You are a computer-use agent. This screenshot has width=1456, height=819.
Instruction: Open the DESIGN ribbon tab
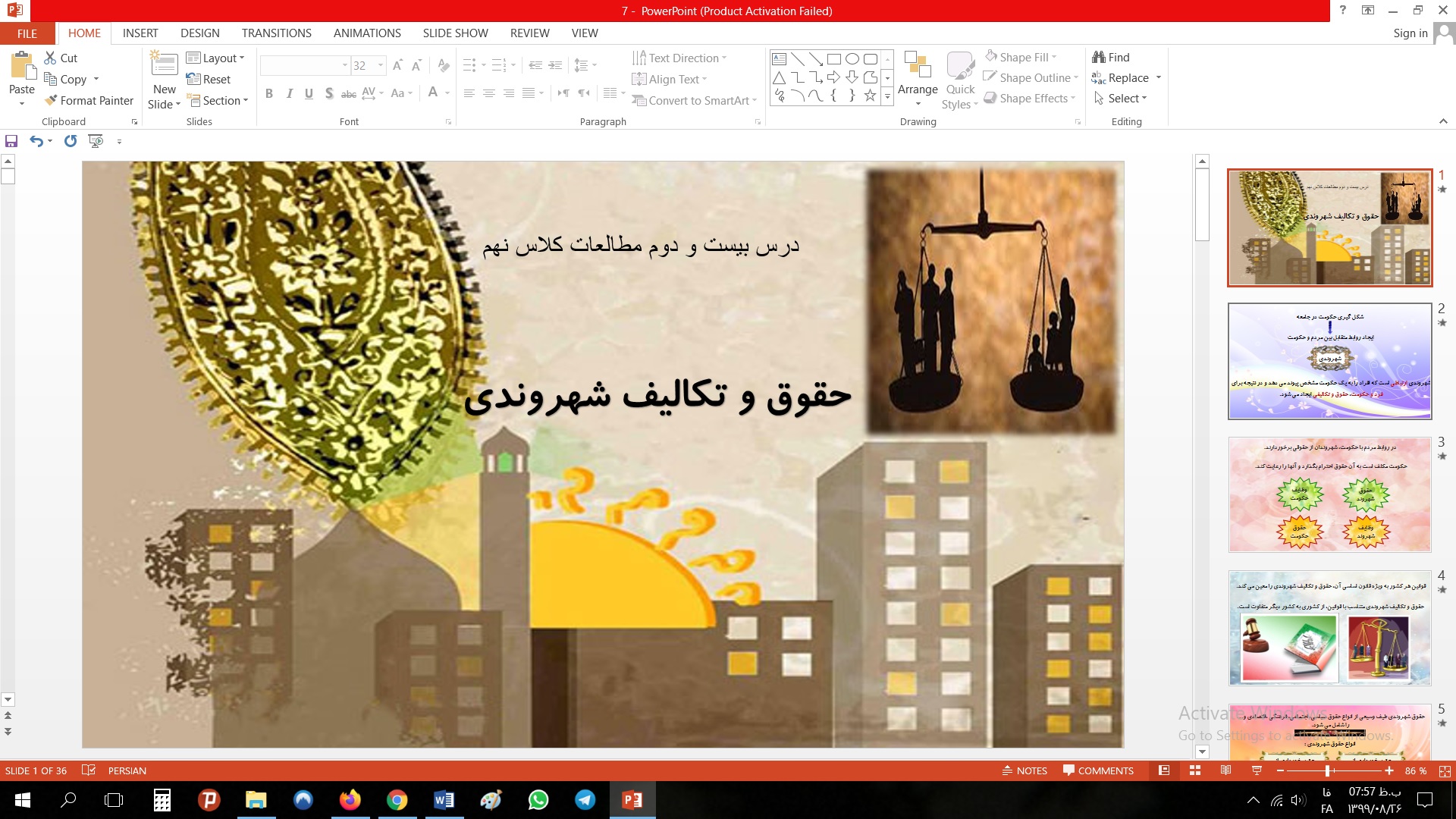tap(199, 33)
